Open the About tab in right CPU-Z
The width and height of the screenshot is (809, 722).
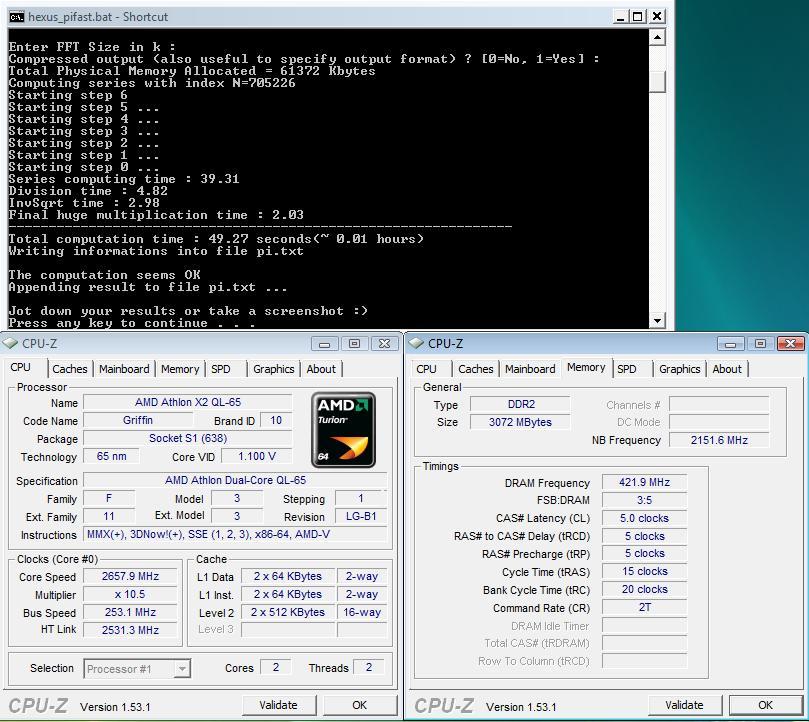click(x=727, y=369)
